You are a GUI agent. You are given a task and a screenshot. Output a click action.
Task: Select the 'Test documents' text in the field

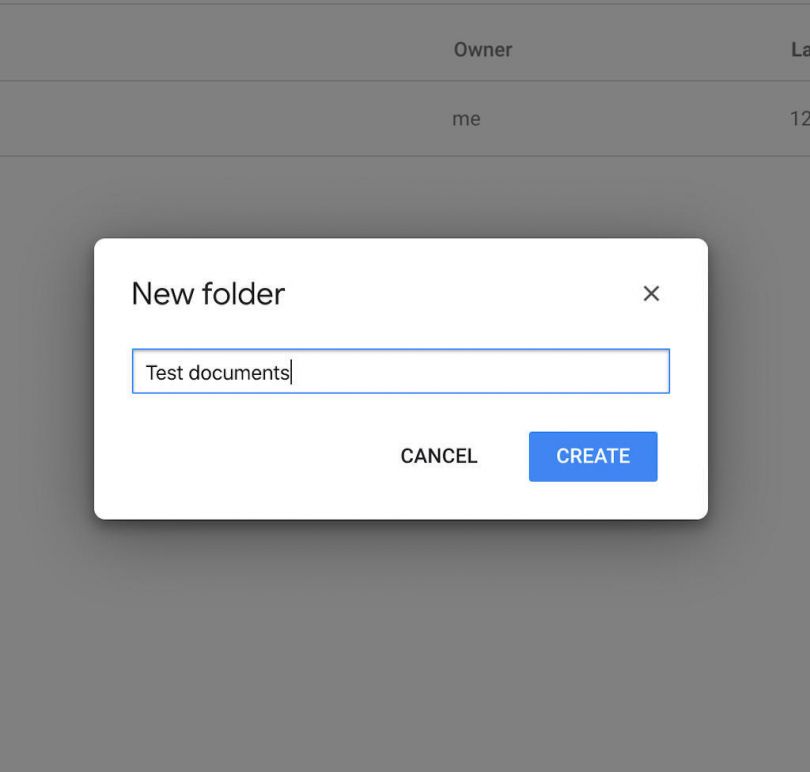pos(220,371)
